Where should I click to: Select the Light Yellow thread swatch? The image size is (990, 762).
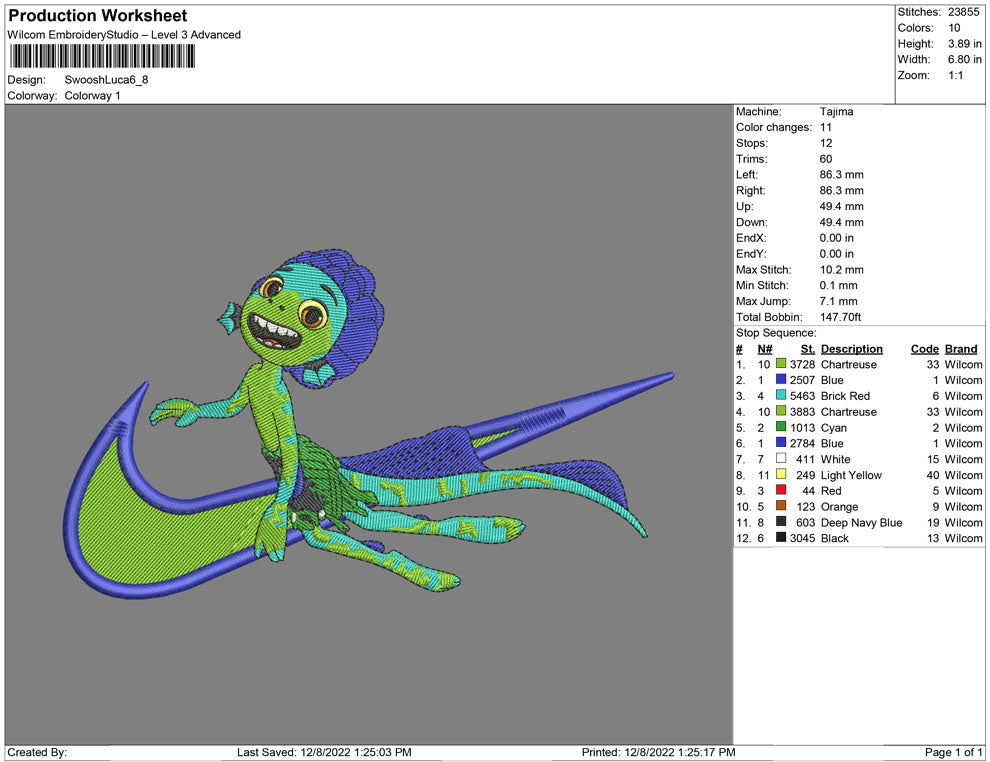[x=781, y=475]
